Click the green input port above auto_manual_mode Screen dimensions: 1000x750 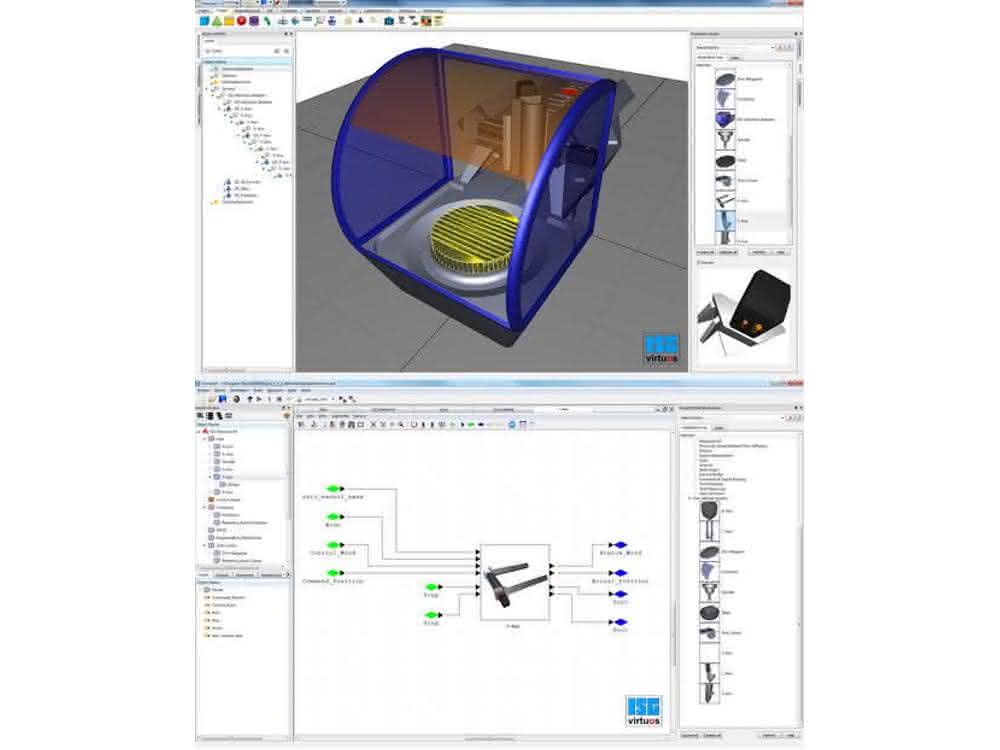point(335,489)
